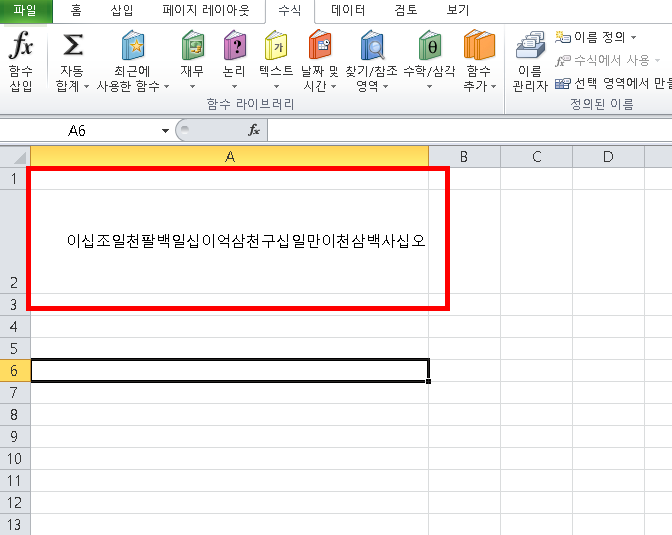Select row 1 header
The height and width of the screenshot is (535, 672).
coord(15,178)
